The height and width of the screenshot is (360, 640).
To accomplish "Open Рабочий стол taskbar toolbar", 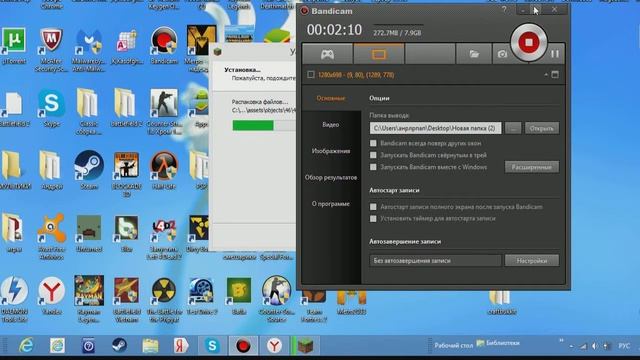I will coord(453,345).
